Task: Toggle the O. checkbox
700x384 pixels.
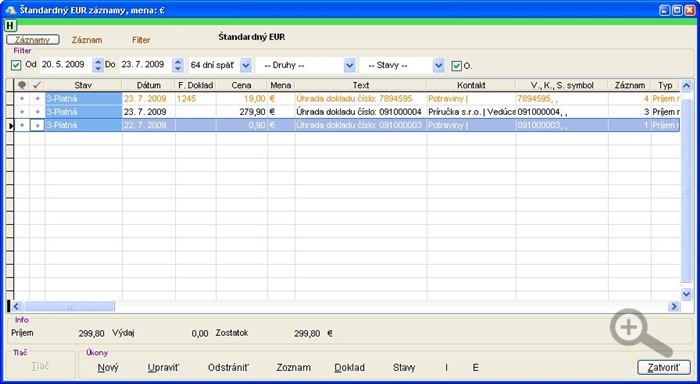Action: pos(456,66)
